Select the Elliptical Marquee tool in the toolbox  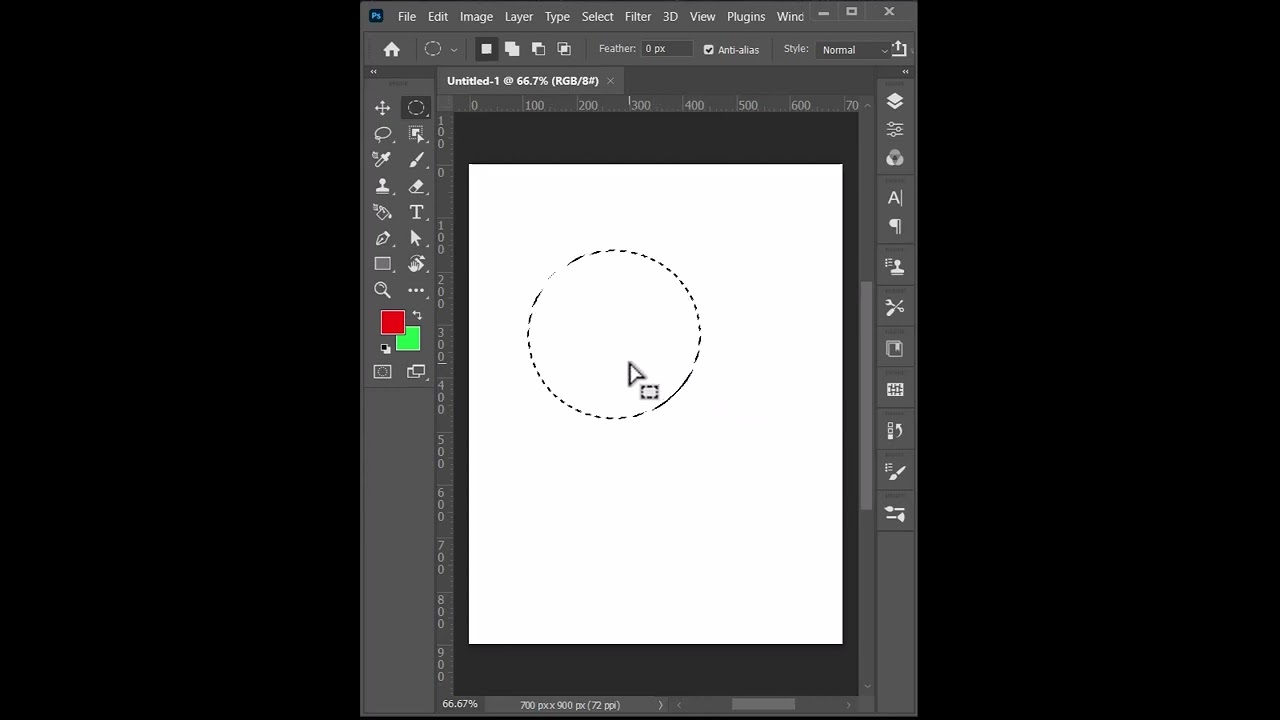(x=416, y=108)
